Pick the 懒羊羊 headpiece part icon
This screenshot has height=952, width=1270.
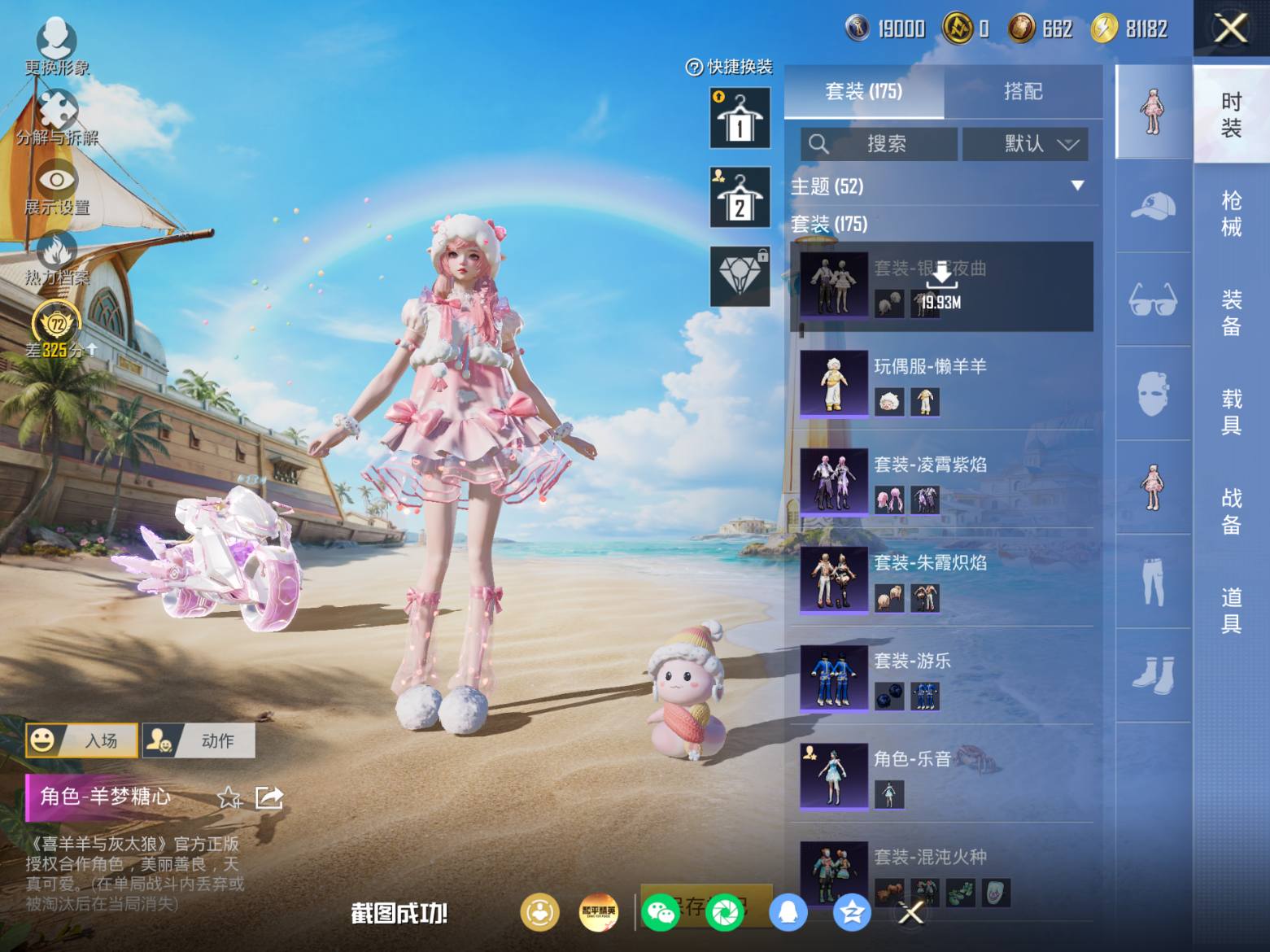(x=888, y=401)
